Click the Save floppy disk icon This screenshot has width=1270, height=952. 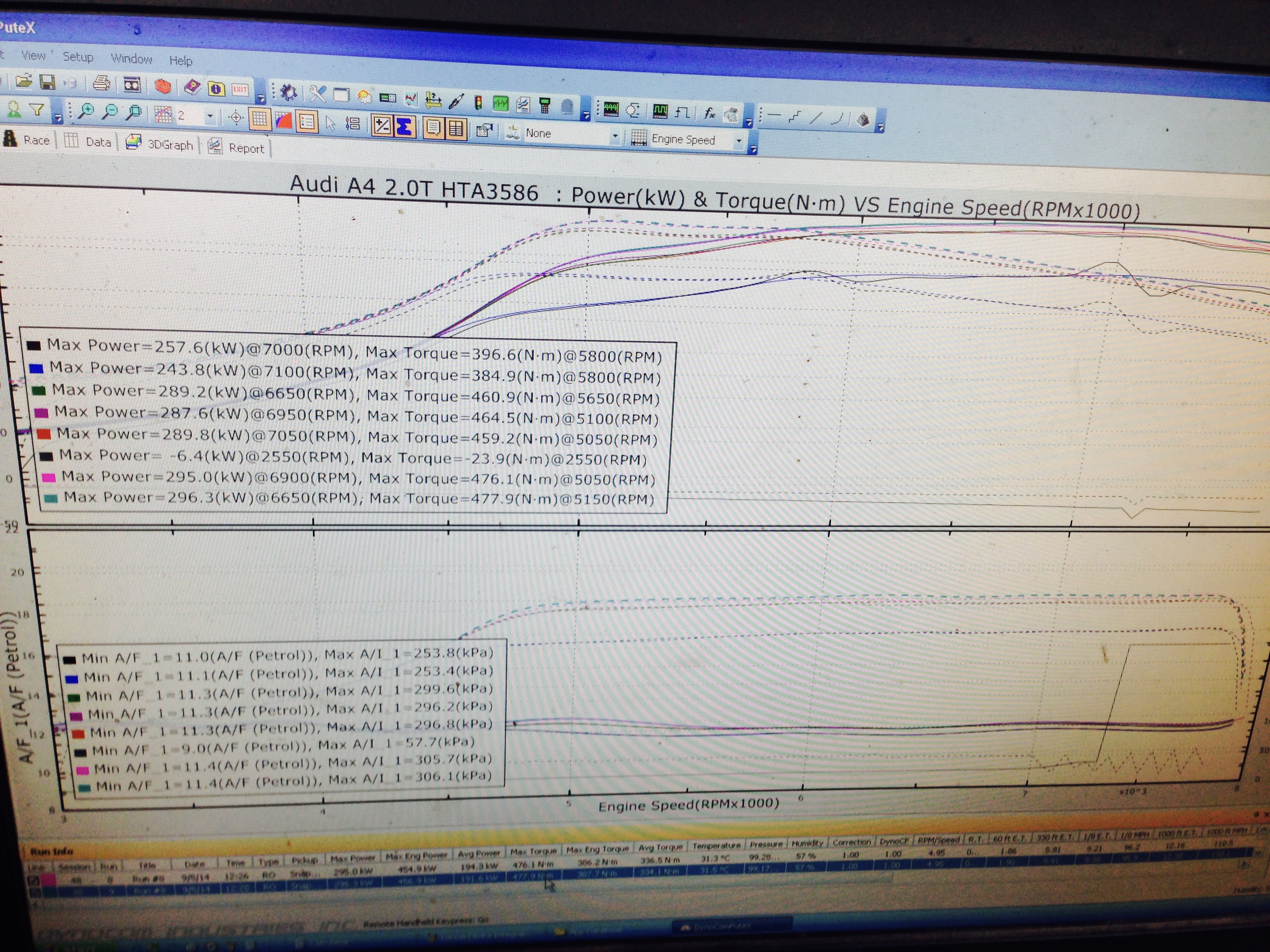[x=47, y=82]
